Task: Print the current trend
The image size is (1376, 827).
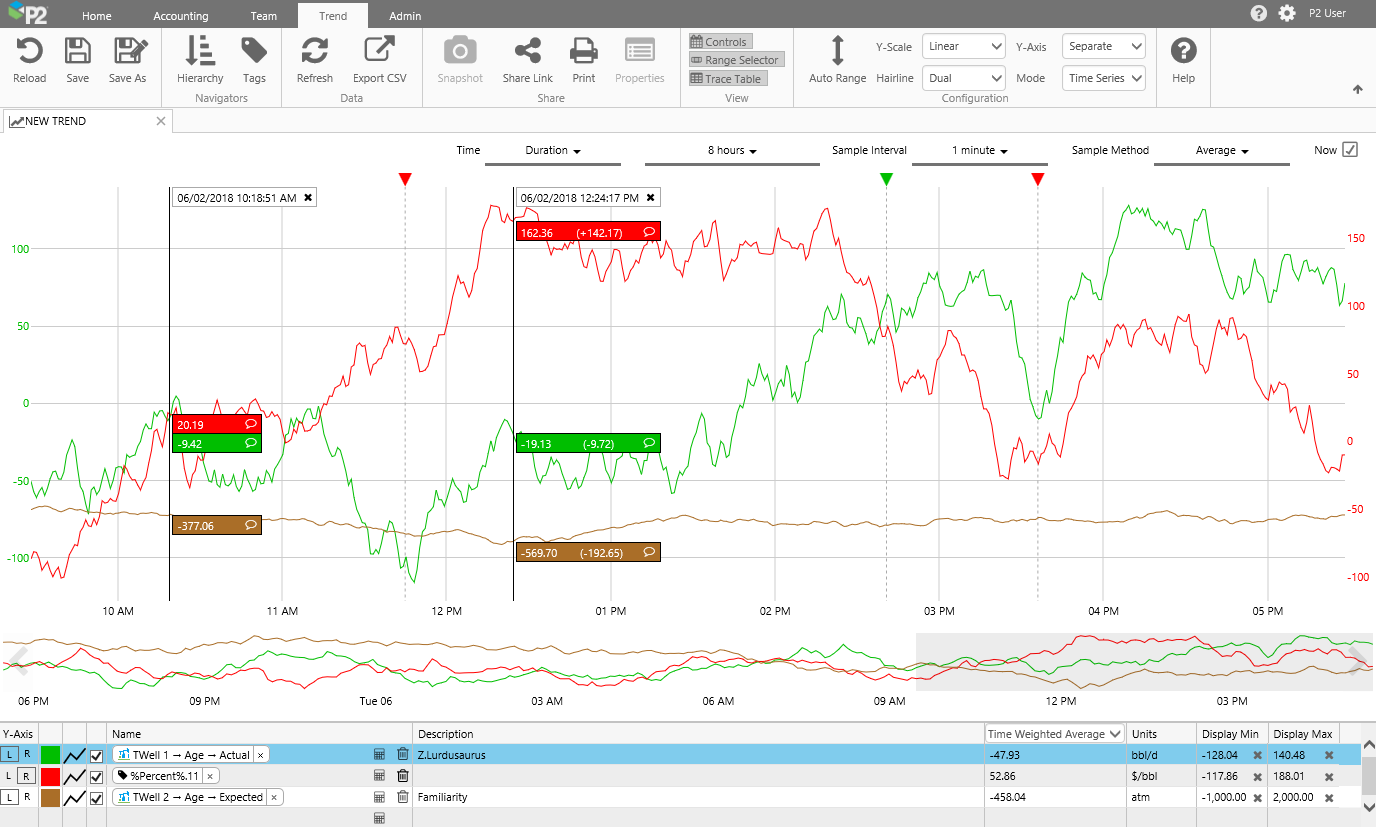Action: point(584,52)
